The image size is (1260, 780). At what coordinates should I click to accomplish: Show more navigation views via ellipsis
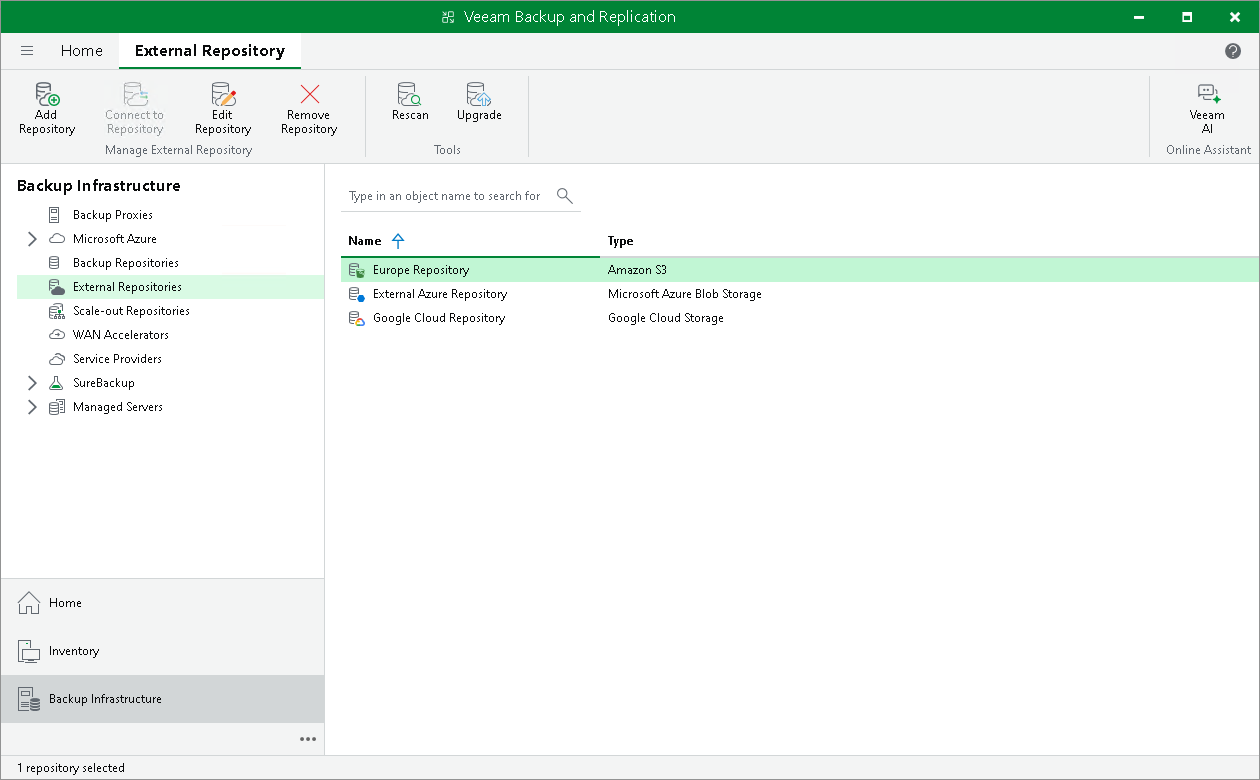pyautogui.click(x=308, y=739)
